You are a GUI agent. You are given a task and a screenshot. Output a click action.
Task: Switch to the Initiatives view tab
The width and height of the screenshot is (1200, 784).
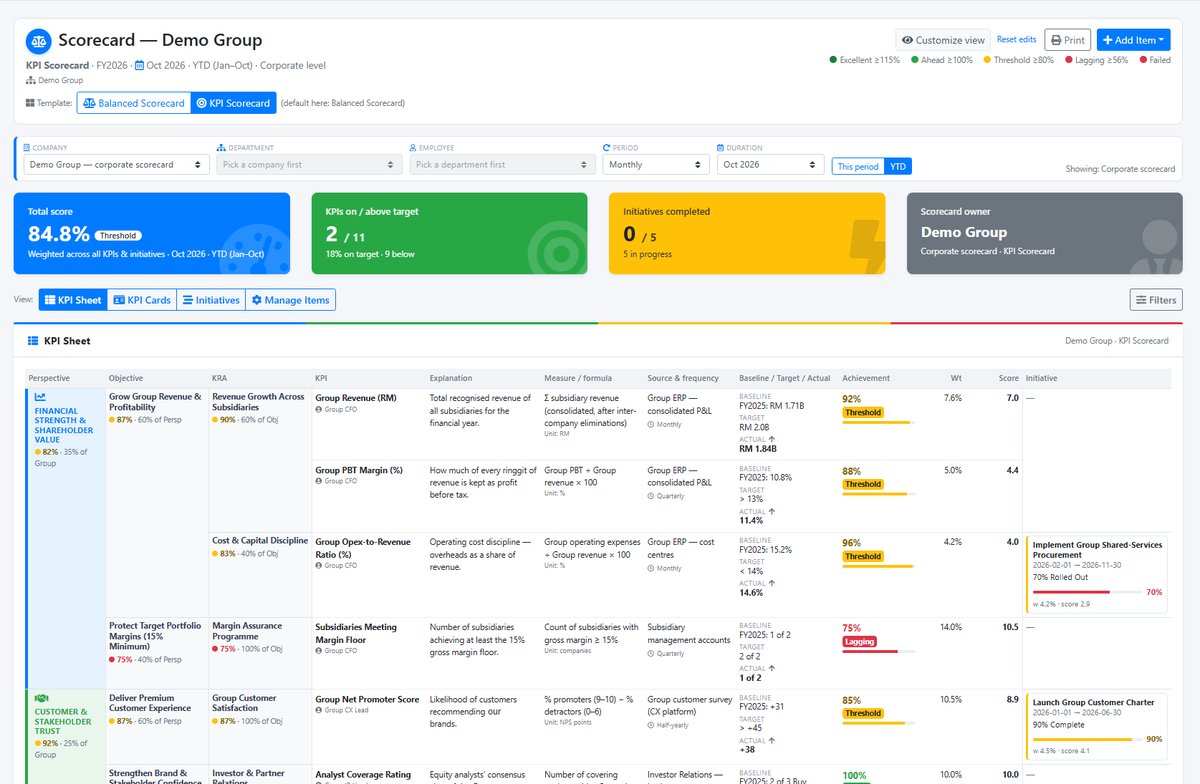pos(210,300)
